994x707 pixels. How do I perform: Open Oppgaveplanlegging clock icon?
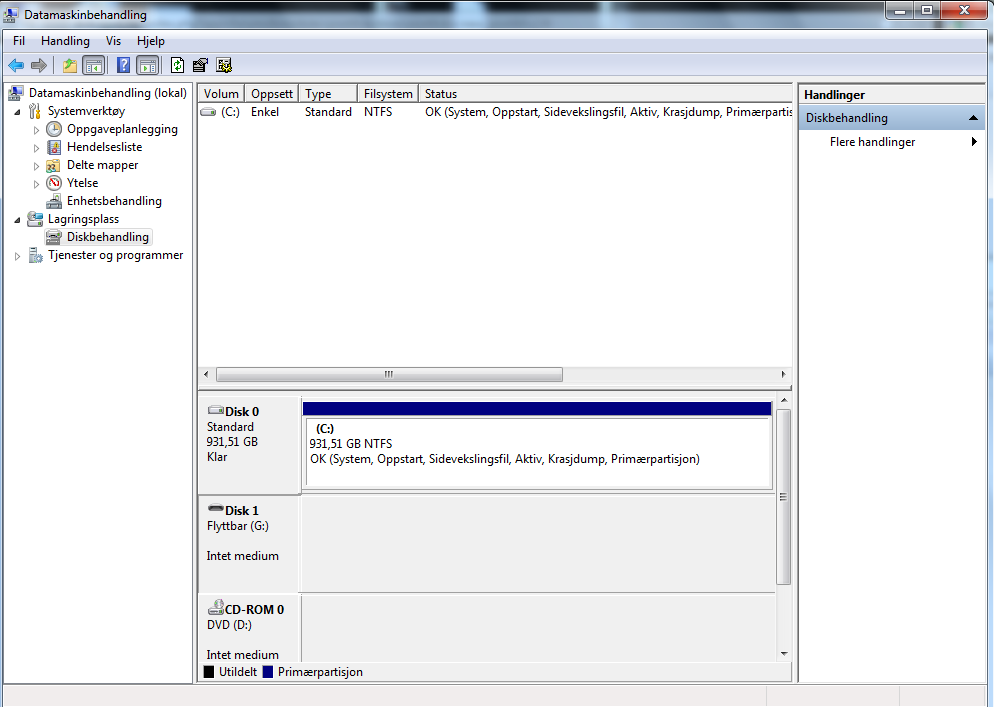54,129
